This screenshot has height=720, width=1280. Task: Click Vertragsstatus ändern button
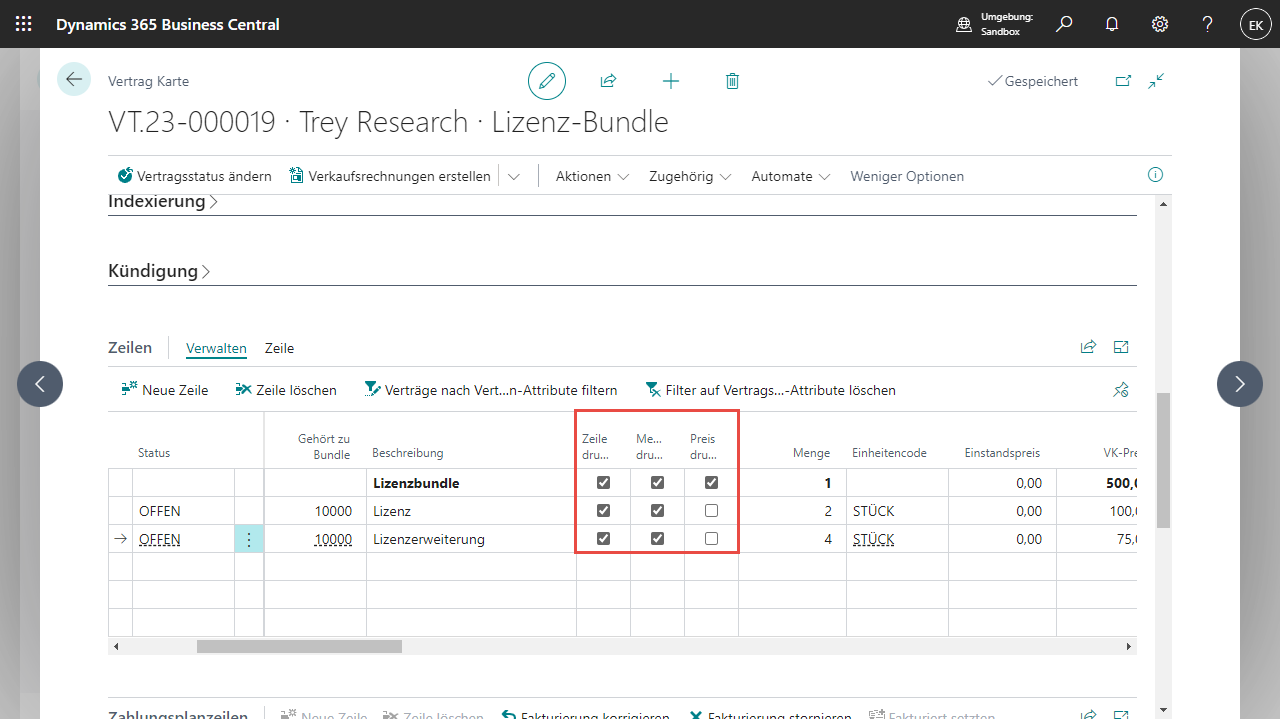coord(194,176)
